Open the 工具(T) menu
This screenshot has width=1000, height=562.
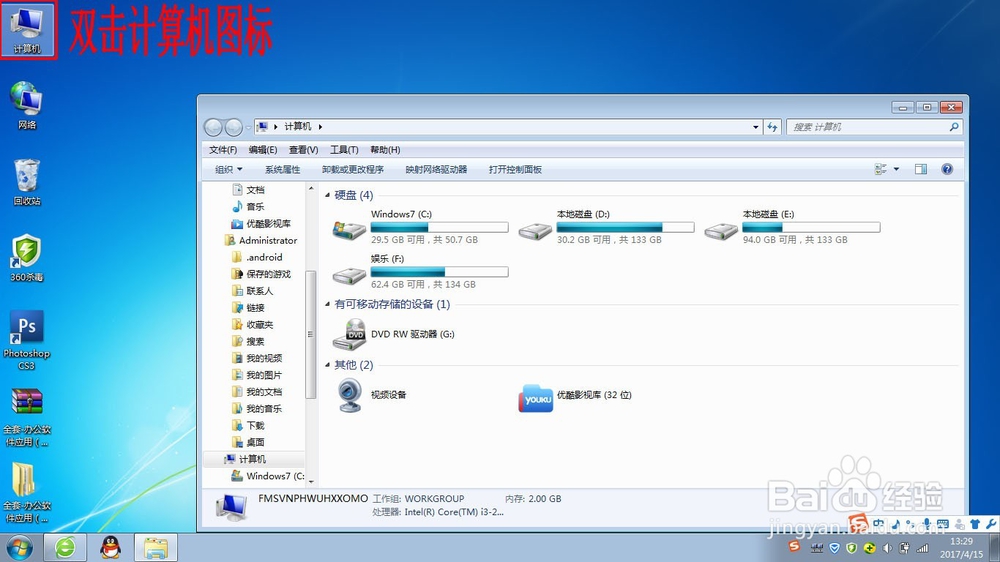pos(344,150)
